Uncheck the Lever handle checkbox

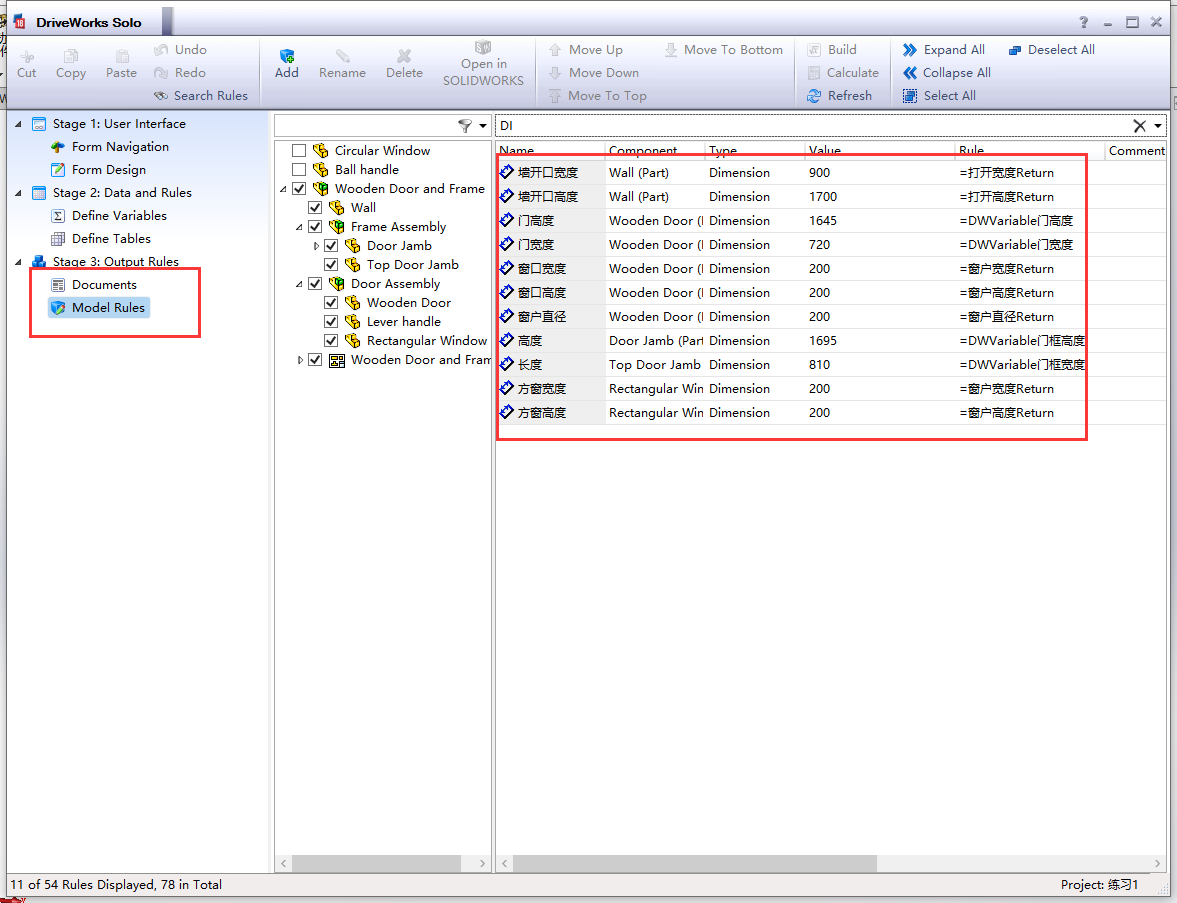(x=331, y=322)
